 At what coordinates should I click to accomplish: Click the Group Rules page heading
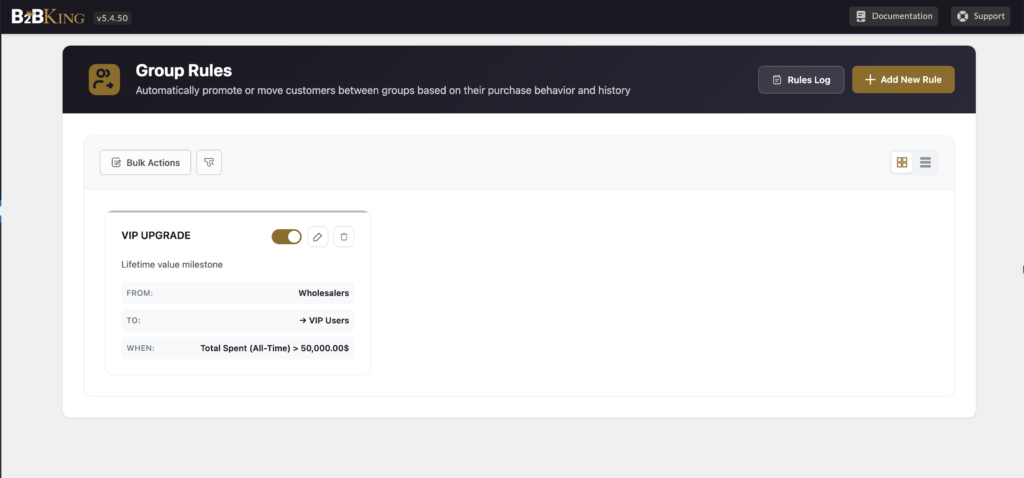pos(184,71)
